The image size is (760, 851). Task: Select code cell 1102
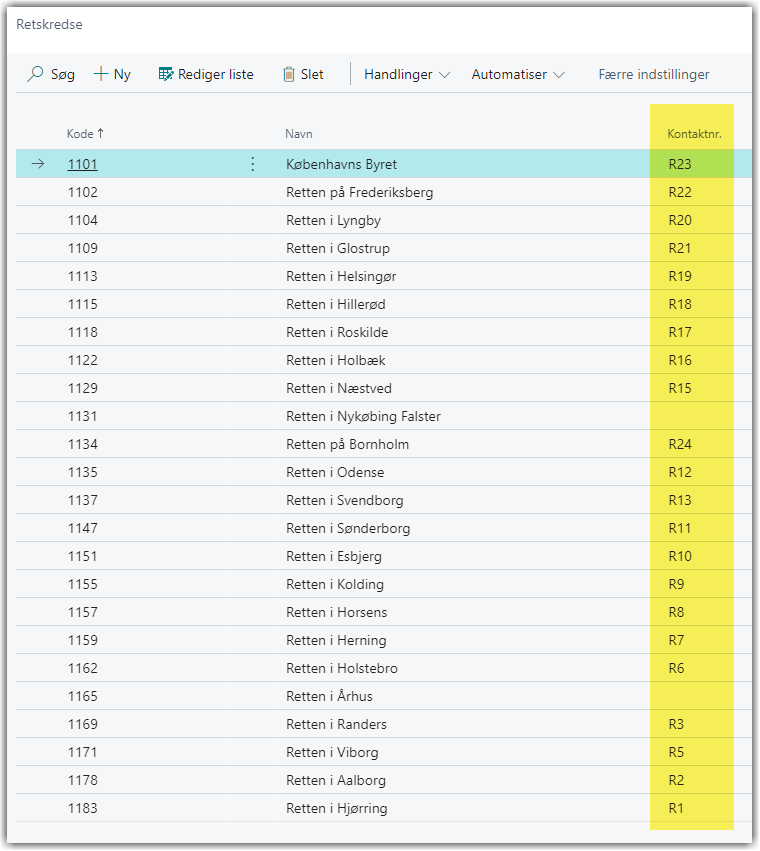click(83, 192)
